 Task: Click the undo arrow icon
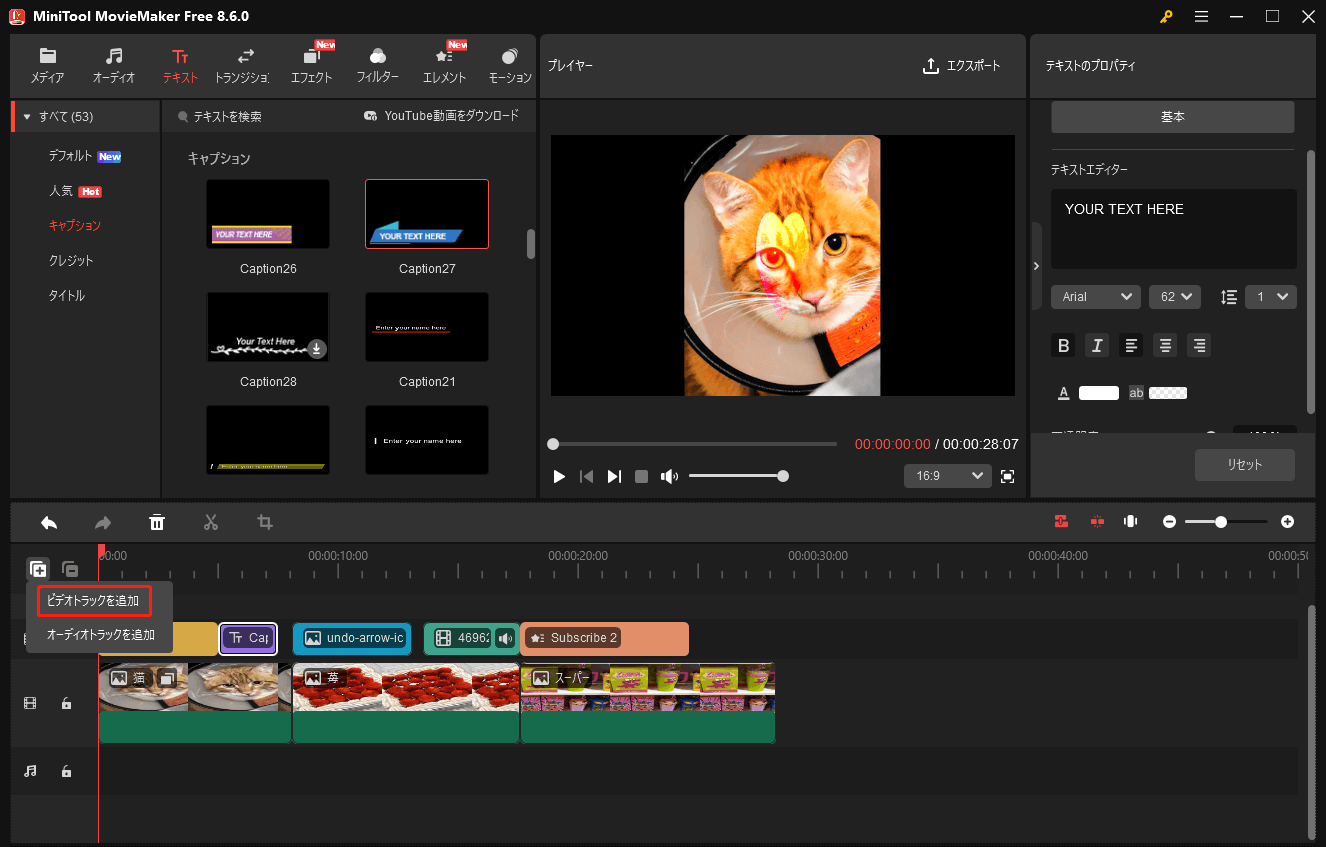[x=48, y=521]
